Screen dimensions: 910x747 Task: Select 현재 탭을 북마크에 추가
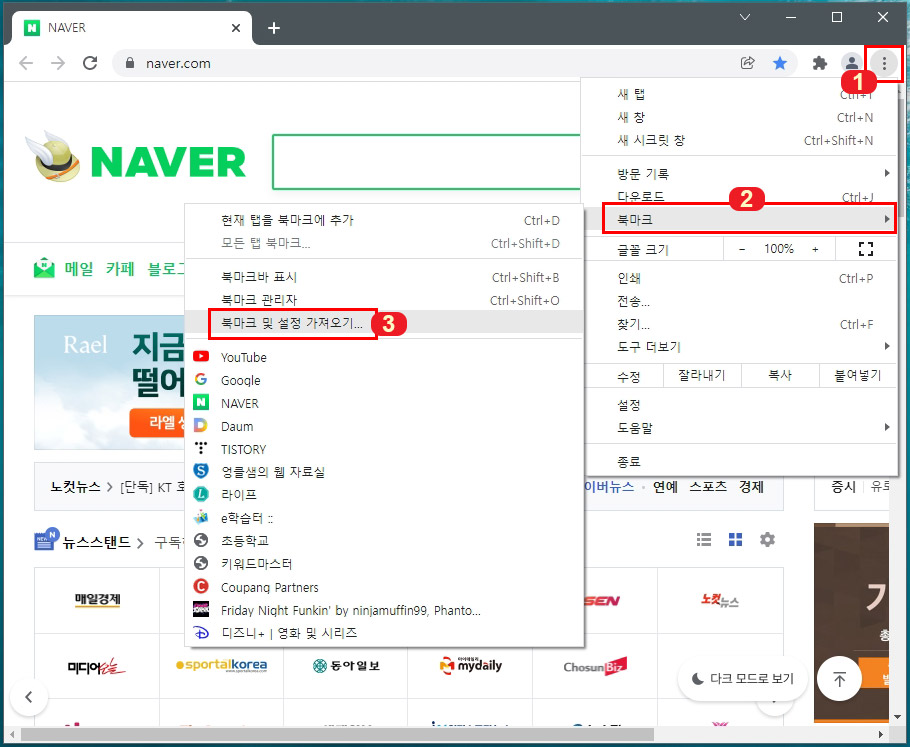[383, 220]
